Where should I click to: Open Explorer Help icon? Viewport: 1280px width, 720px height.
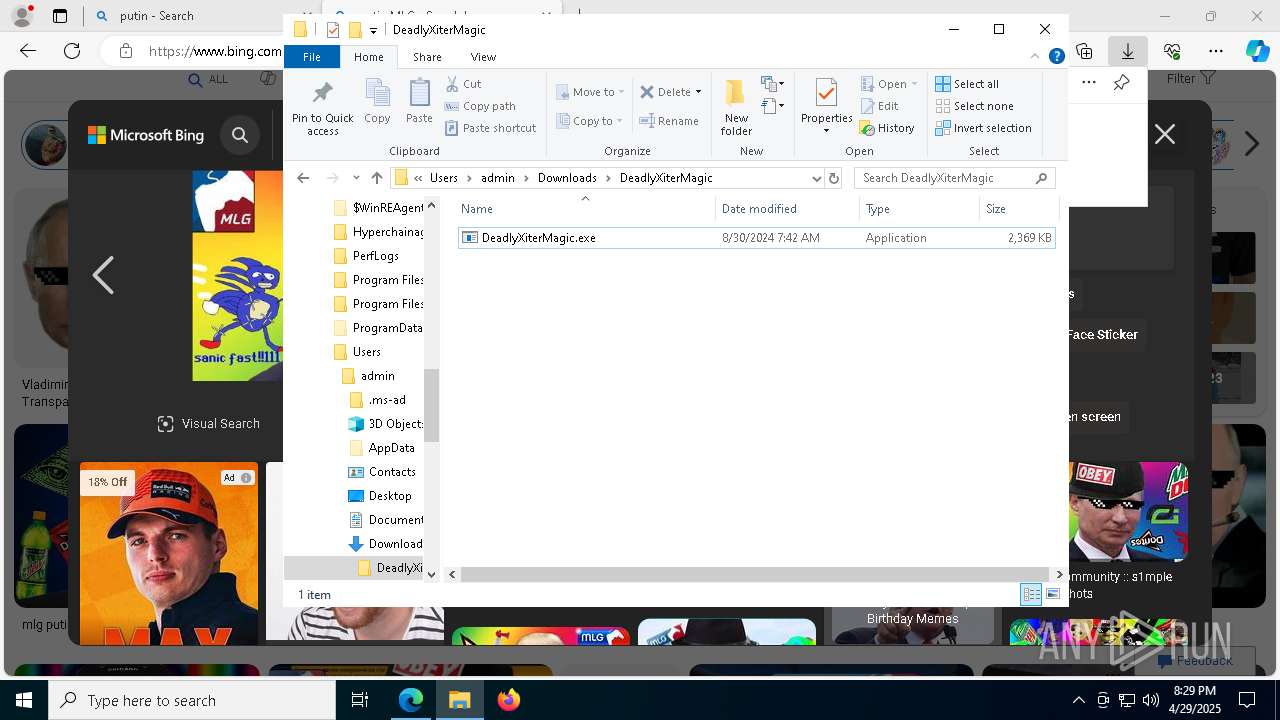(1056, 57)
